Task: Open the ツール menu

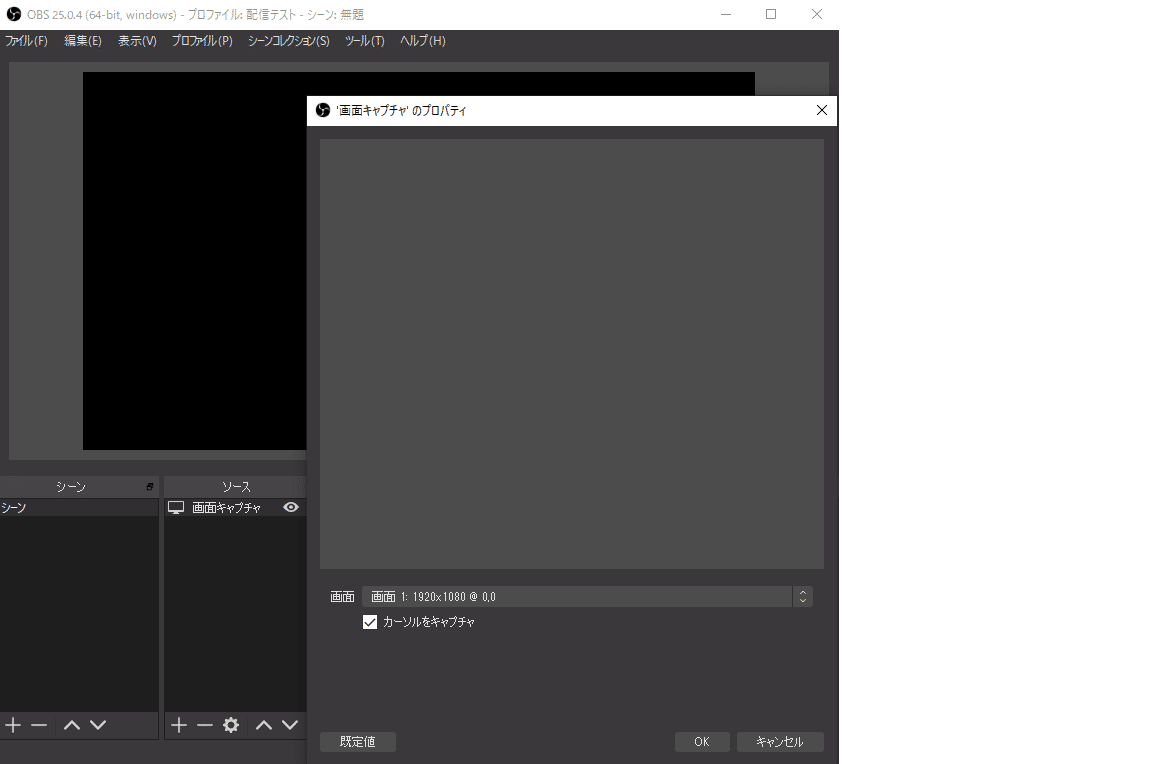Action: [x=364, y=41]
